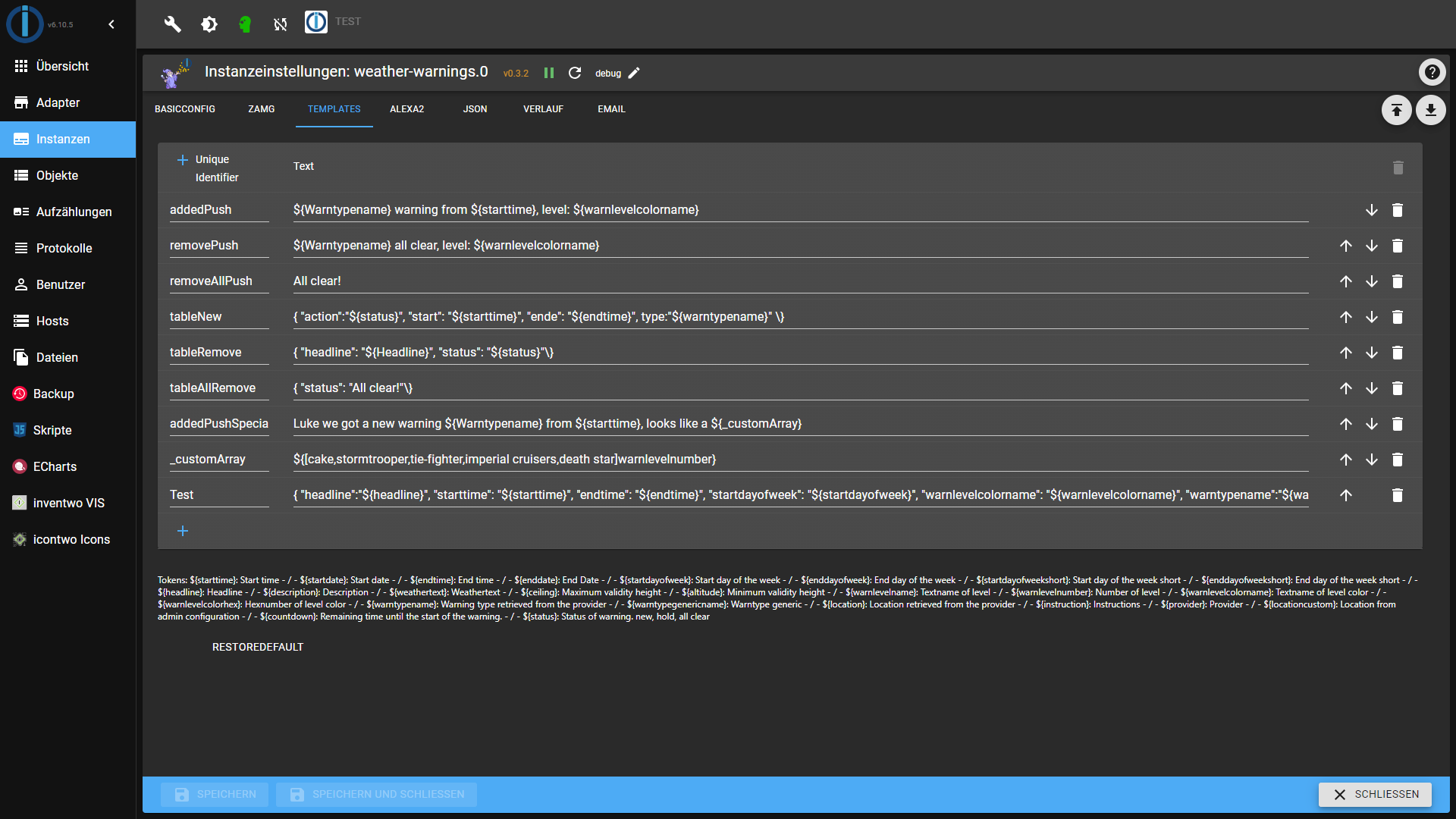Restart the instance with the reload icon
1456x819 pixels.
(x=575, y=73)
